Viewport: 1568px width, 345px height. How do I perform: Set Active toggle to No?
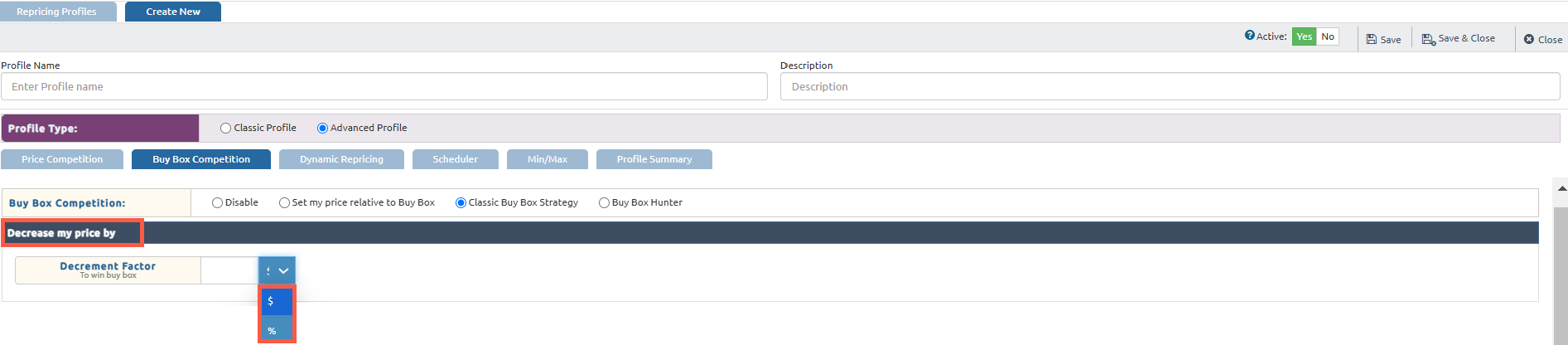tap(1328, 36)
